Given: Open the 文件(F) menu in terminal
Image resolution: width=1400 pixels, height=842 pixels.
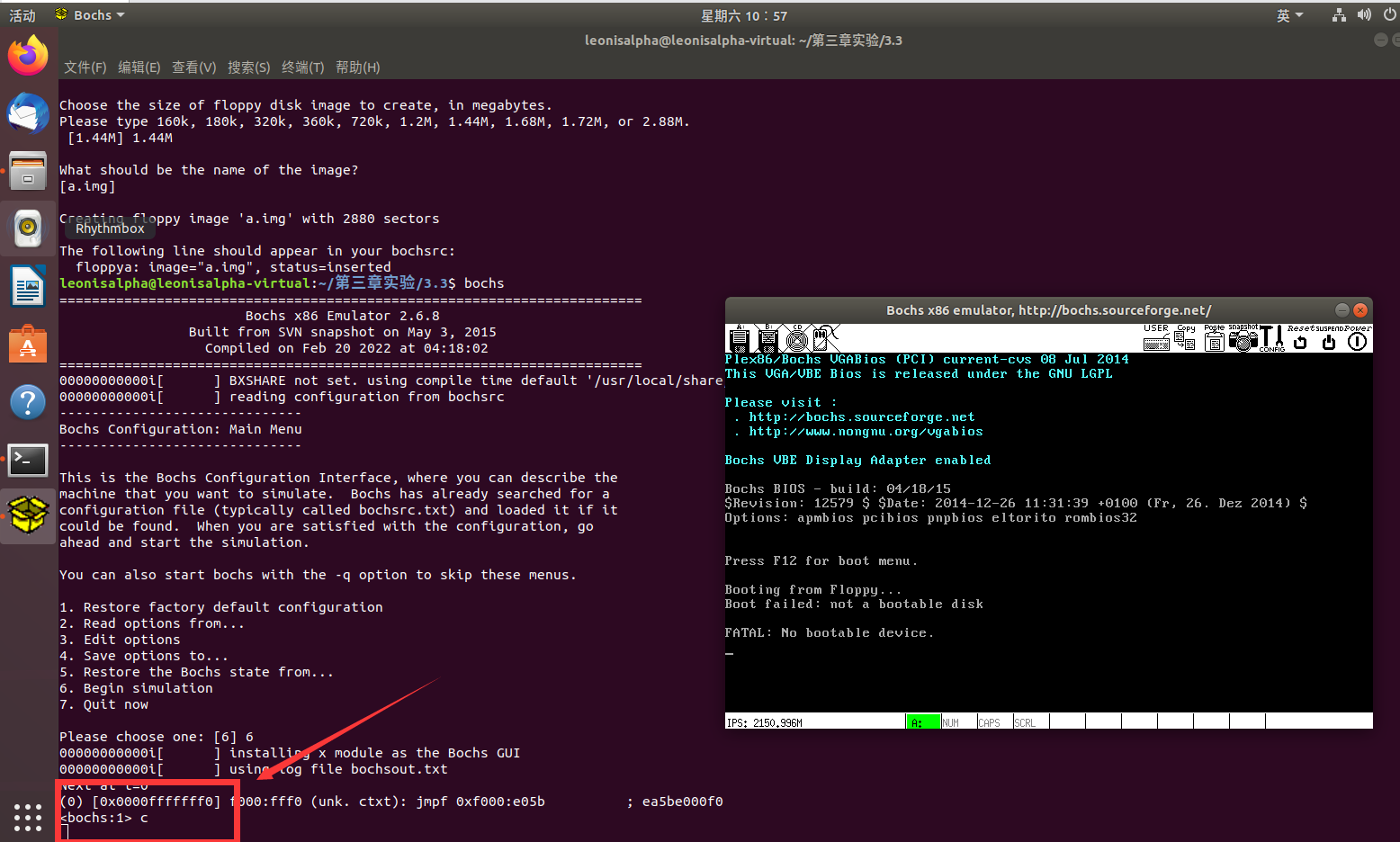Looking at the screenshot, I should [x=85, y=67].
